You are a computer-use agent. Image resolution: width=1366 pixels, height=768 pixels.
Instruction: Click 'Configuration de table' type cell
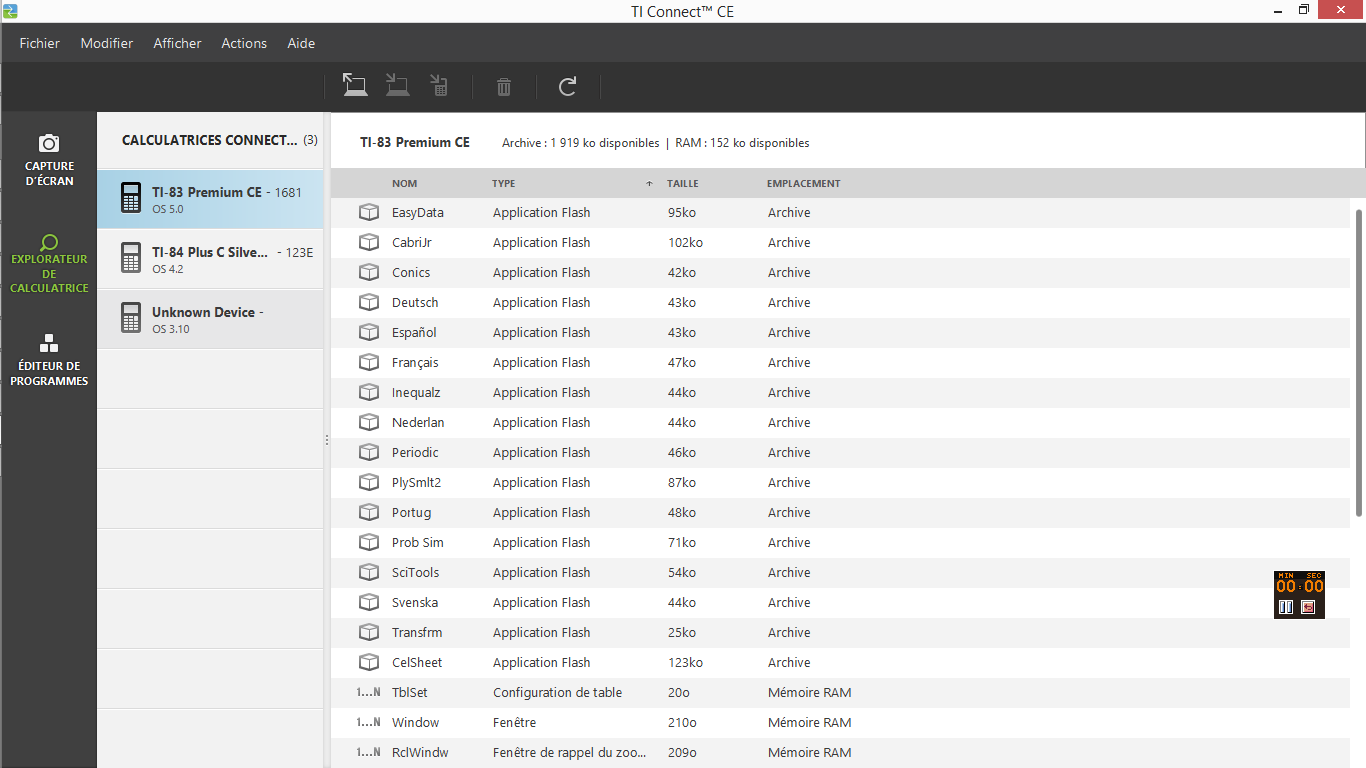[x=558, y=692]
